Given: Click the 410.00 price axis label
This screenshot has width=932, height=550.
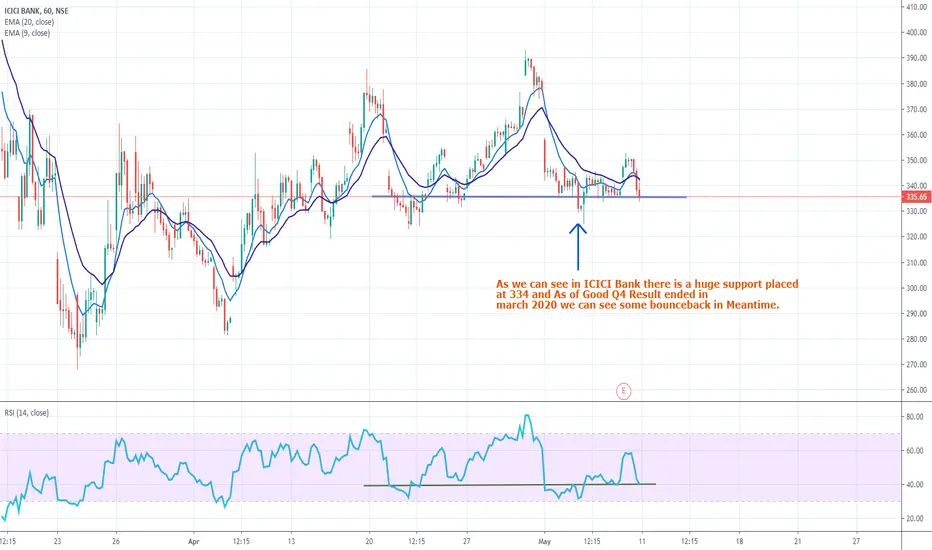Looking at the screenshot, I should pos(916,7).
